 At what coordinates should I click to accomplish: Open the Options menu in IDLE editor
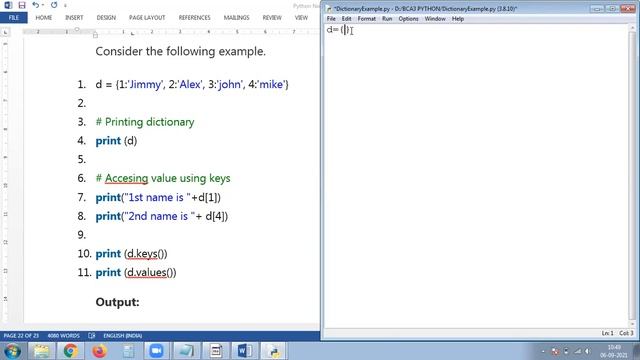[x=408, y=19]
